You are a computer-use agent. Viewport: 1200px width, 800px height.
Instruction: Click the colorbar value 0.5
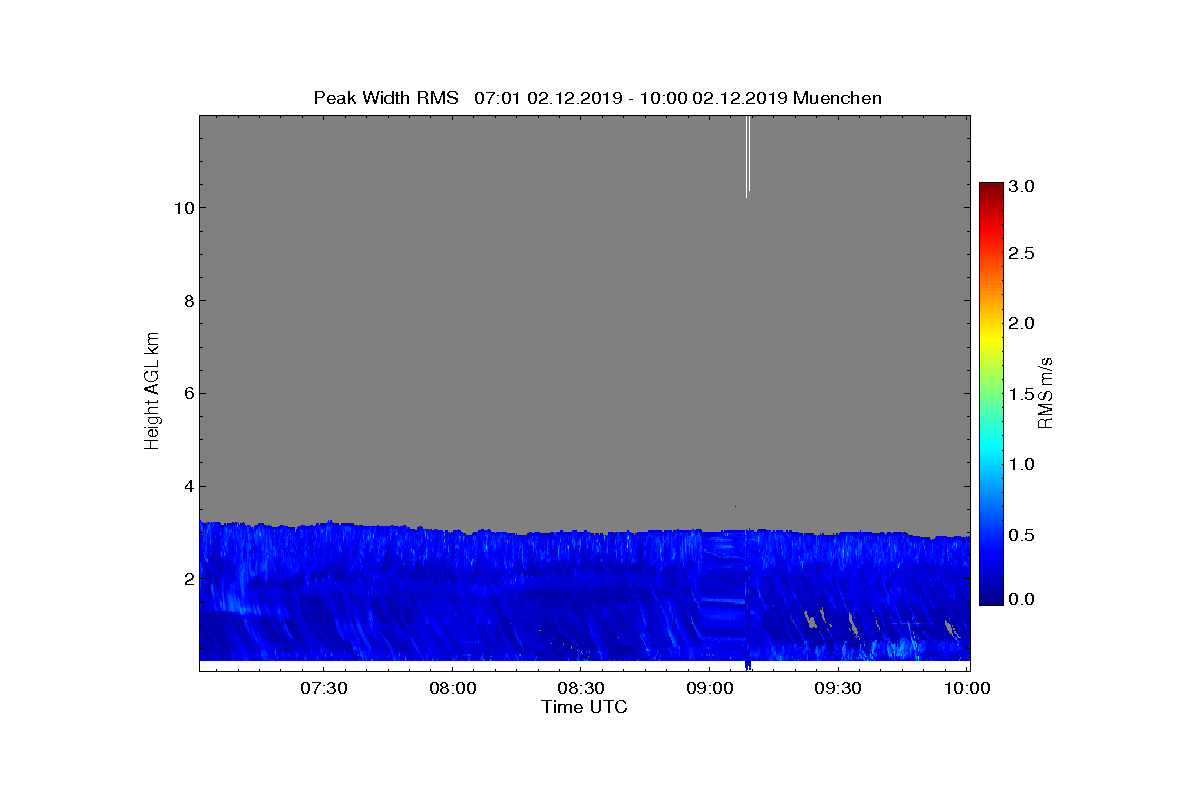click(1022, 535)
